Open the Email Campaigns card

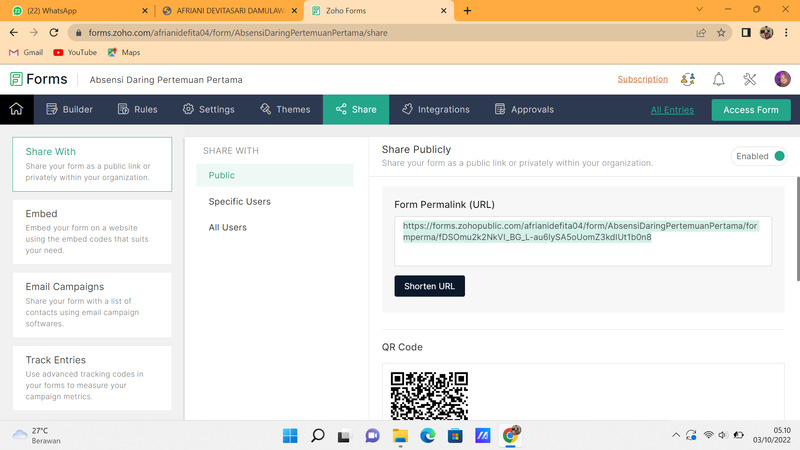point(92,305)
